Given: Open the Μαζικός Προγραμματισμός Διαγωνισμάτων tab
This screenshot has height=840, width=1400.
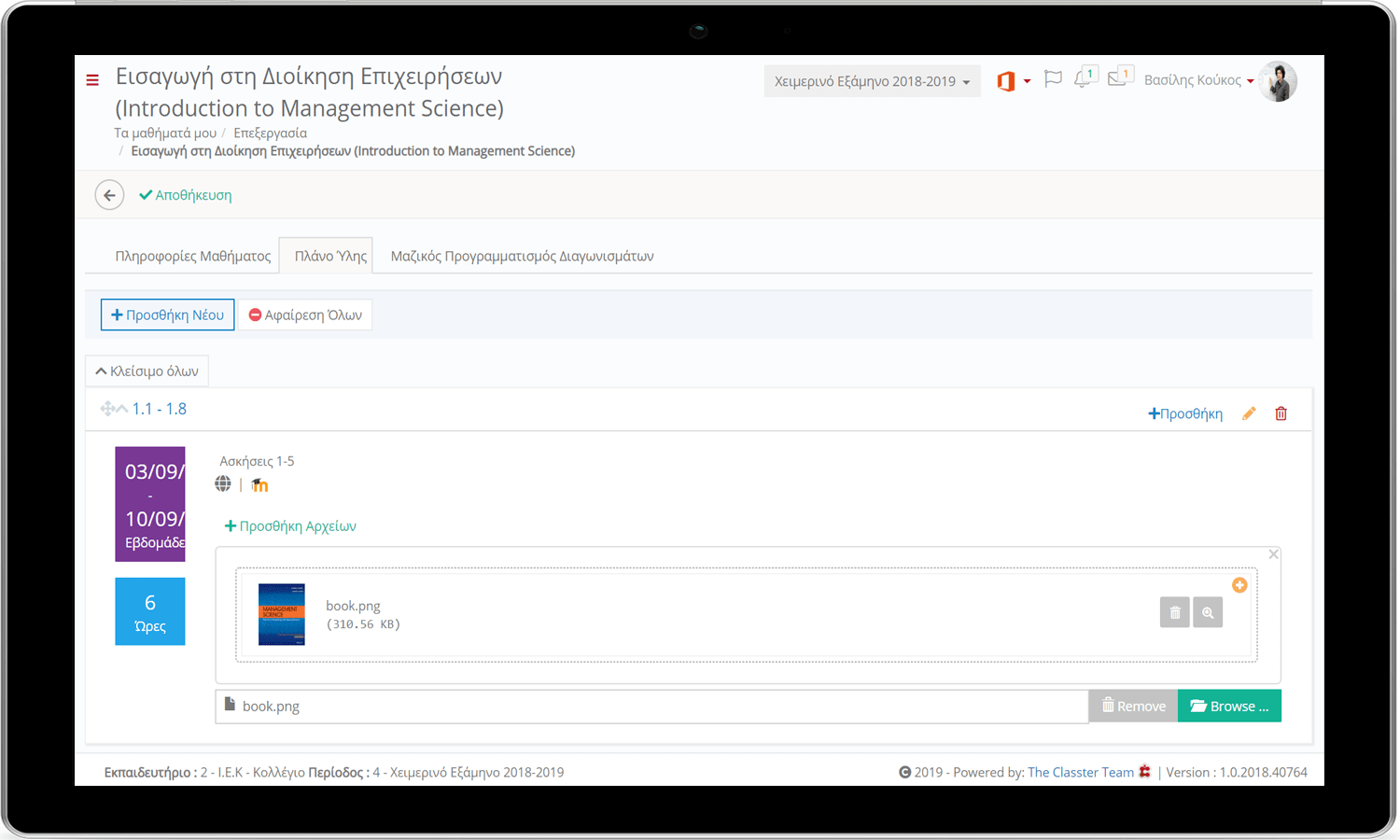Looking at the screenshot, I should [522, 256].
